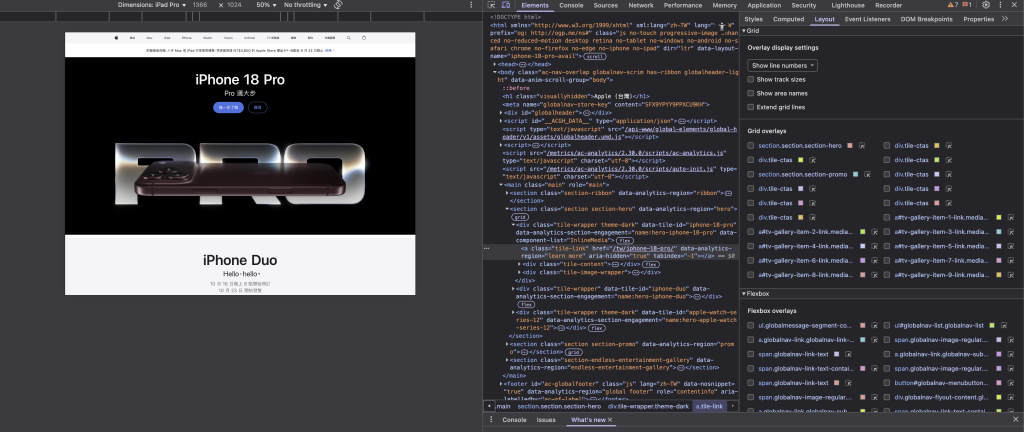Viewport: 1024px width, 432px height.
Task: Enable Show track sizes checkbox
Action: coord(751,80)
